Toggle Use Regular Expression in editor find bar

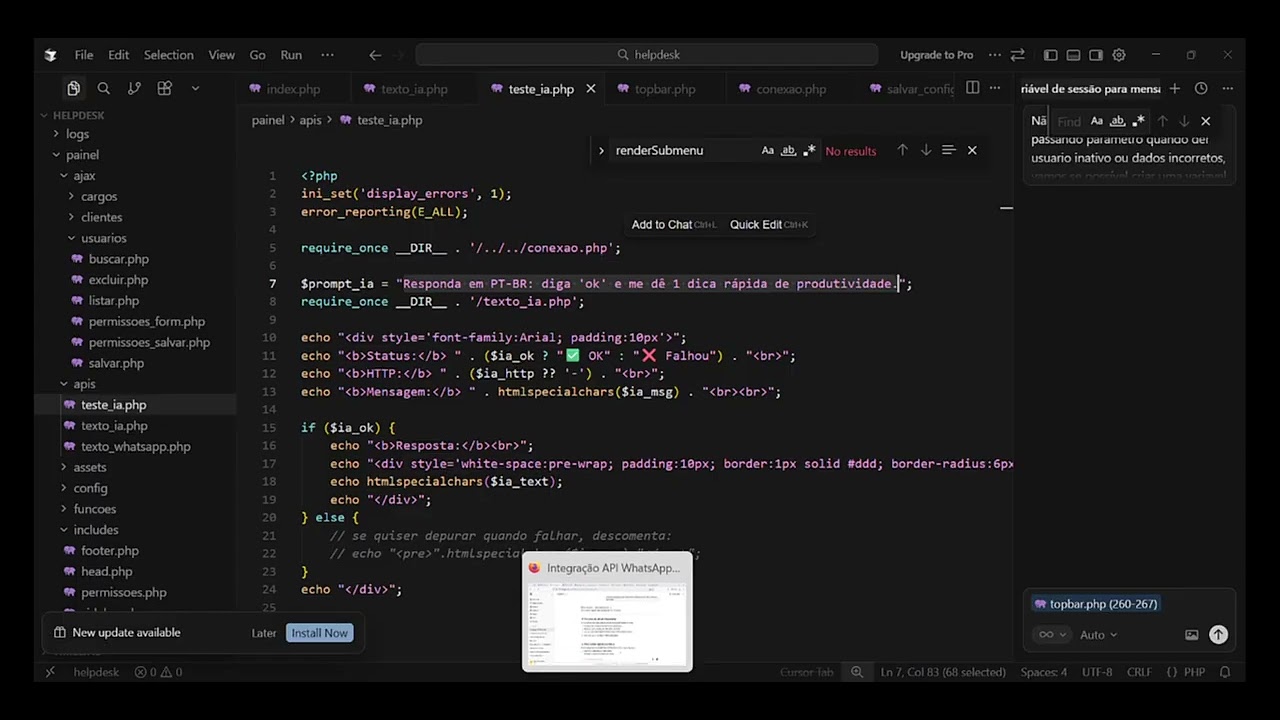[x=809, y=150]
